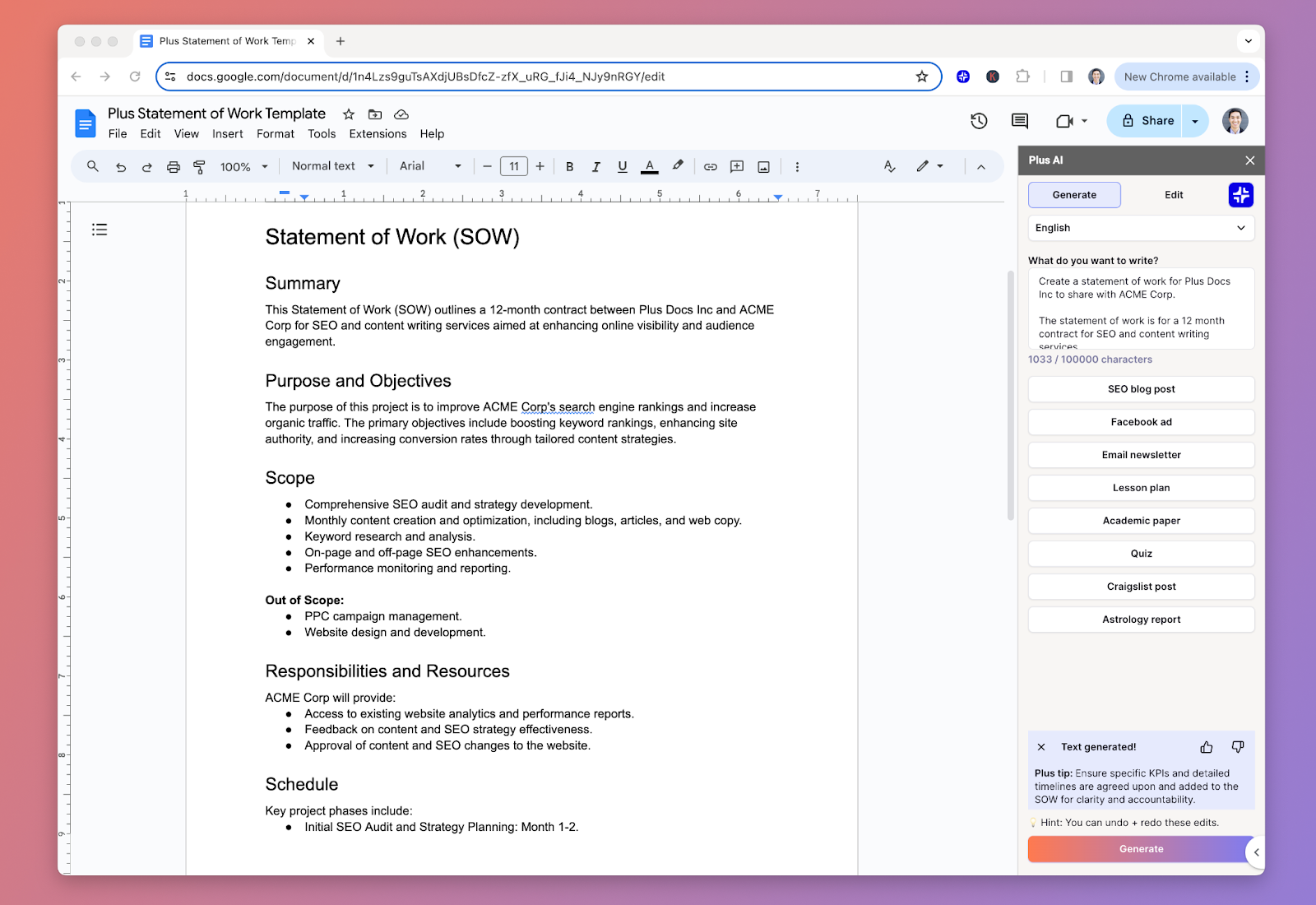Click the redo arrow in toolbar
This screenshot has width=1316, height=905.
tap(147, 167)
